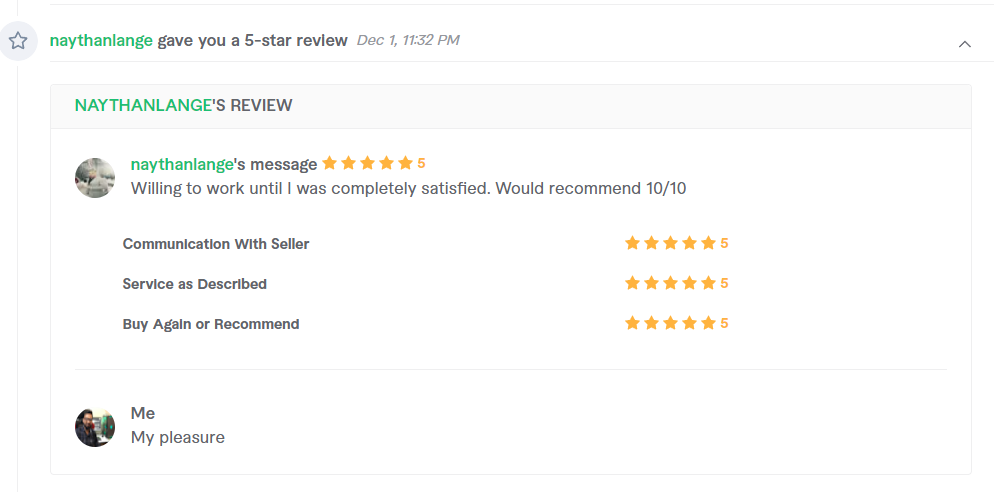Click the fifth star of the message rating

(405, 164)
